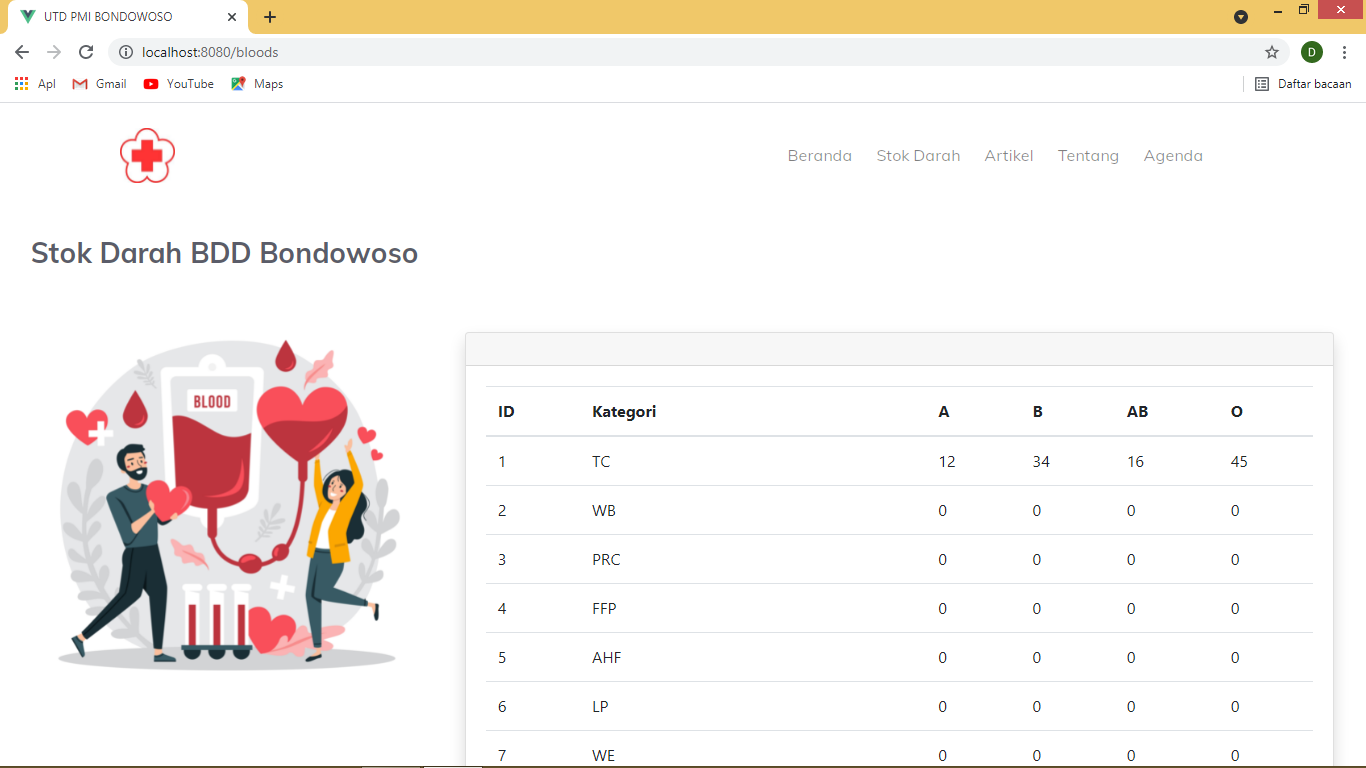Go to Beranda in the navbar
This screenshot has width=1366, height=768.
(820, 156)
